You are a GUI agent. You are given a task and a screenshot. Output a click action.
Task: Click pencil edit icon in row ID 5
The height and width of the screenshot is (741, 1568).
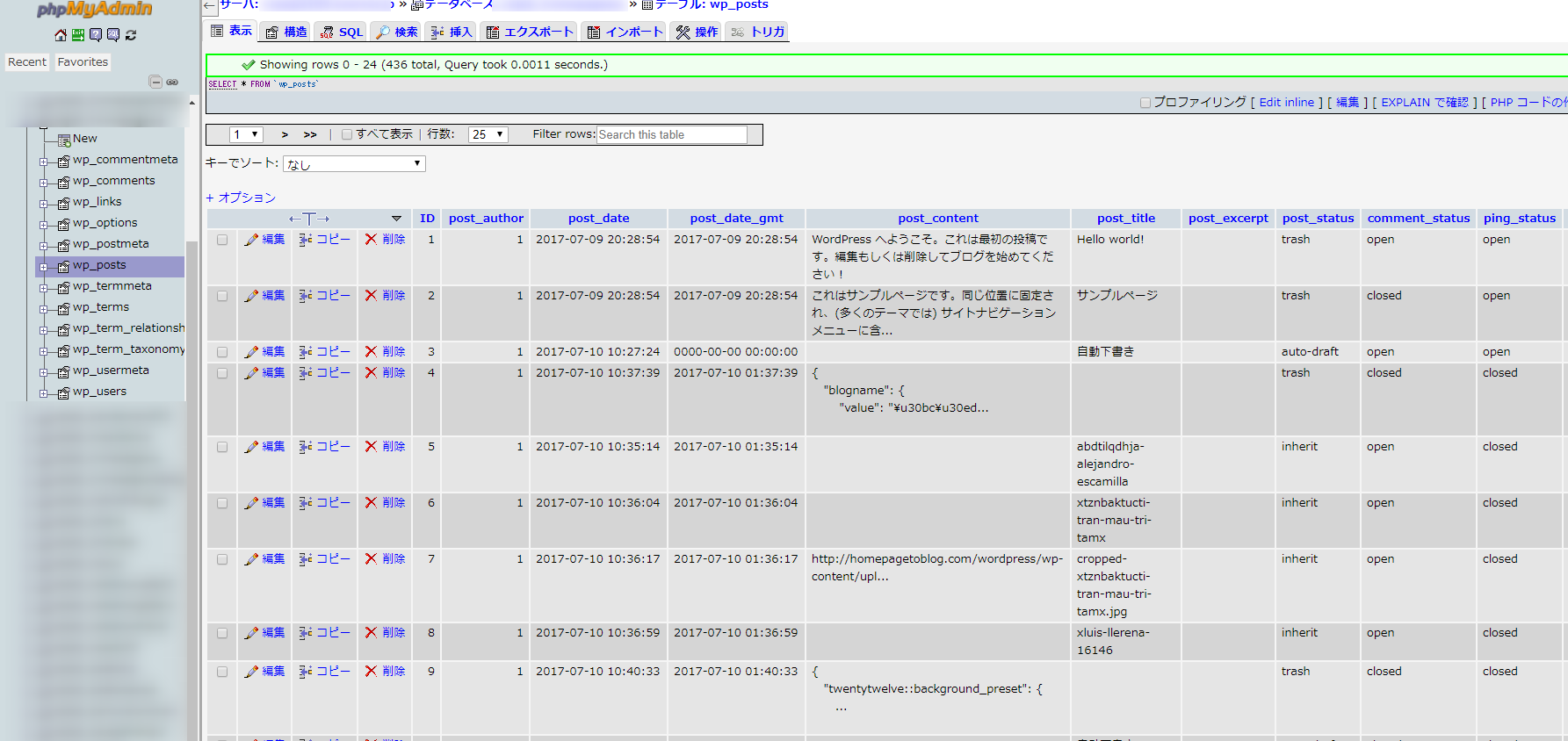(x=251, y=447)
